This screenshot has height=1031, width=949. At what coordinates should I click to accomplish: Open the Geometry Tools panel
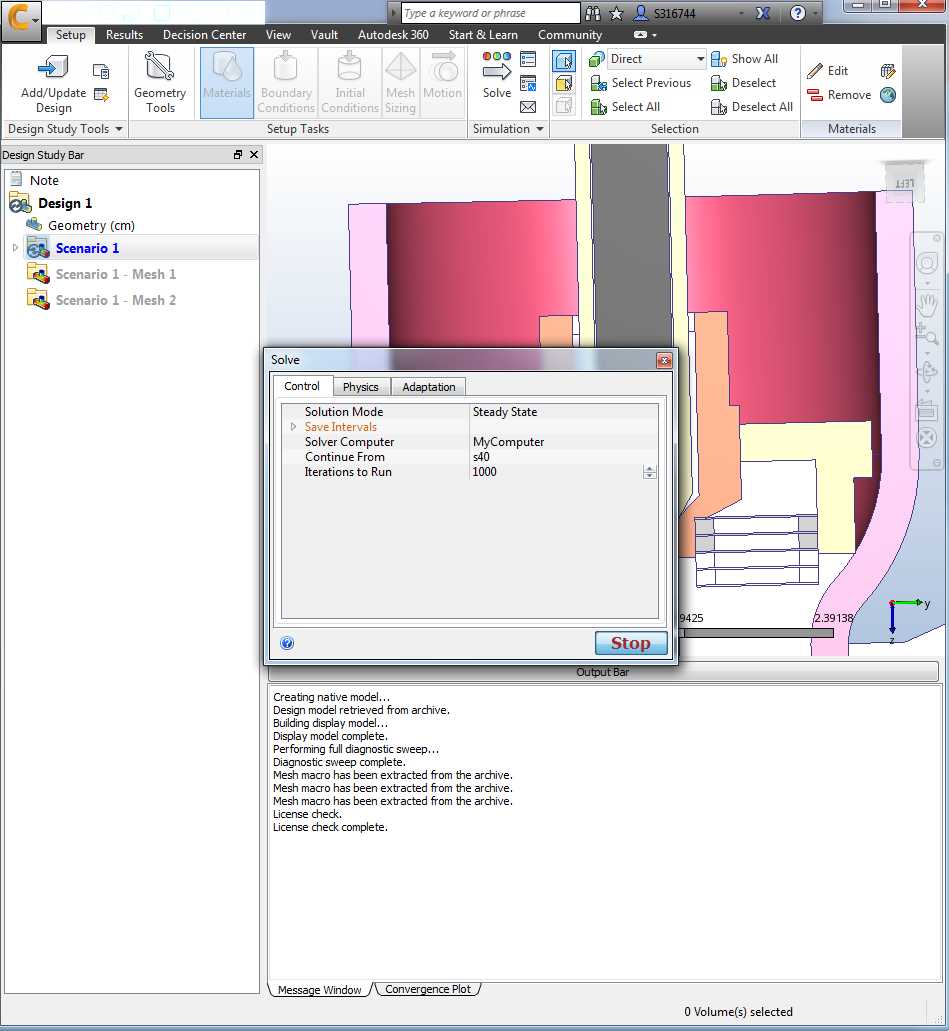pos(160,80)
